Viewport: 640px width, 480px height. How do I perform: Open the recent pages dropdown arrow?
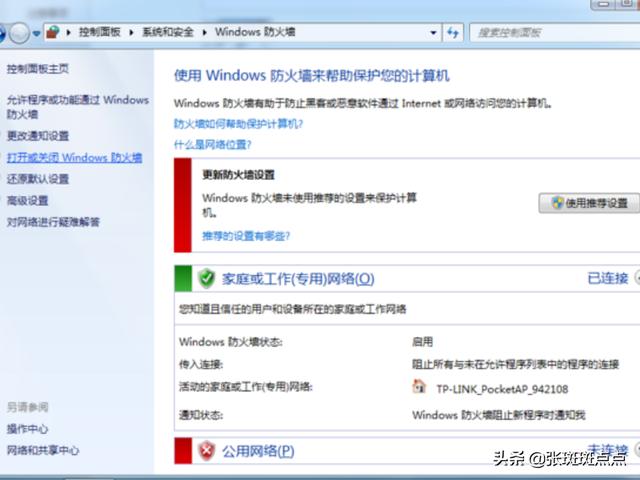click(x=36, y=33)
